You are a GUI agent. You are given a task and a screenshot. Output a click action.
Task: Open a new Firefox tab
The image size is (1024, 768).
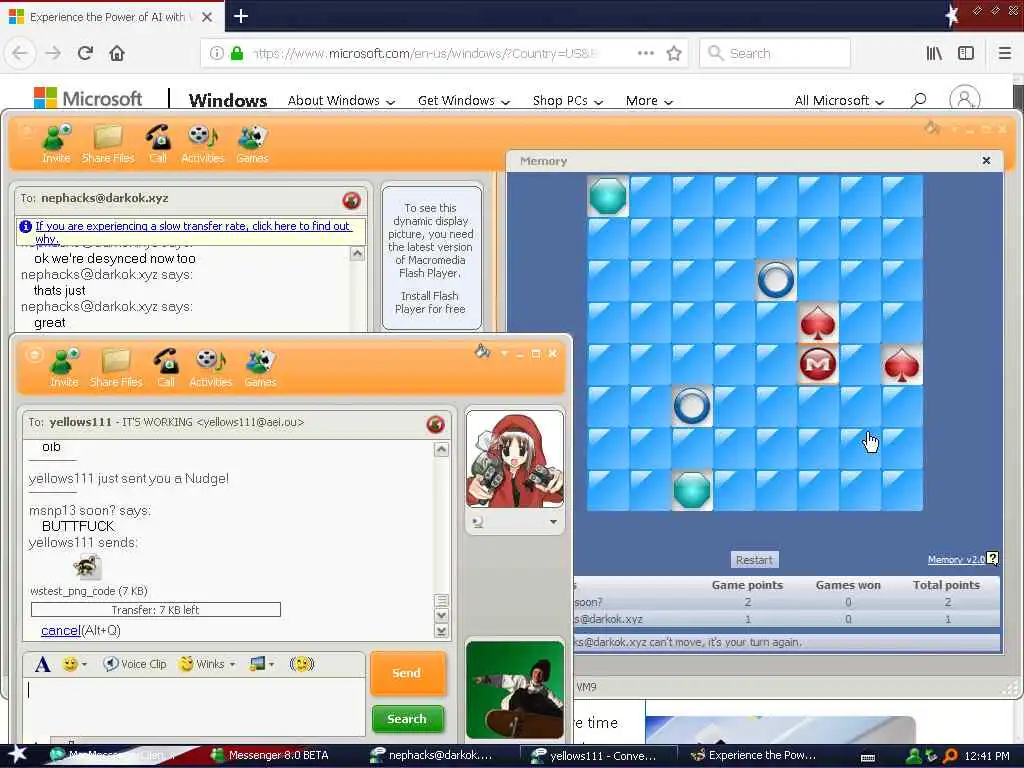[241, 16]
